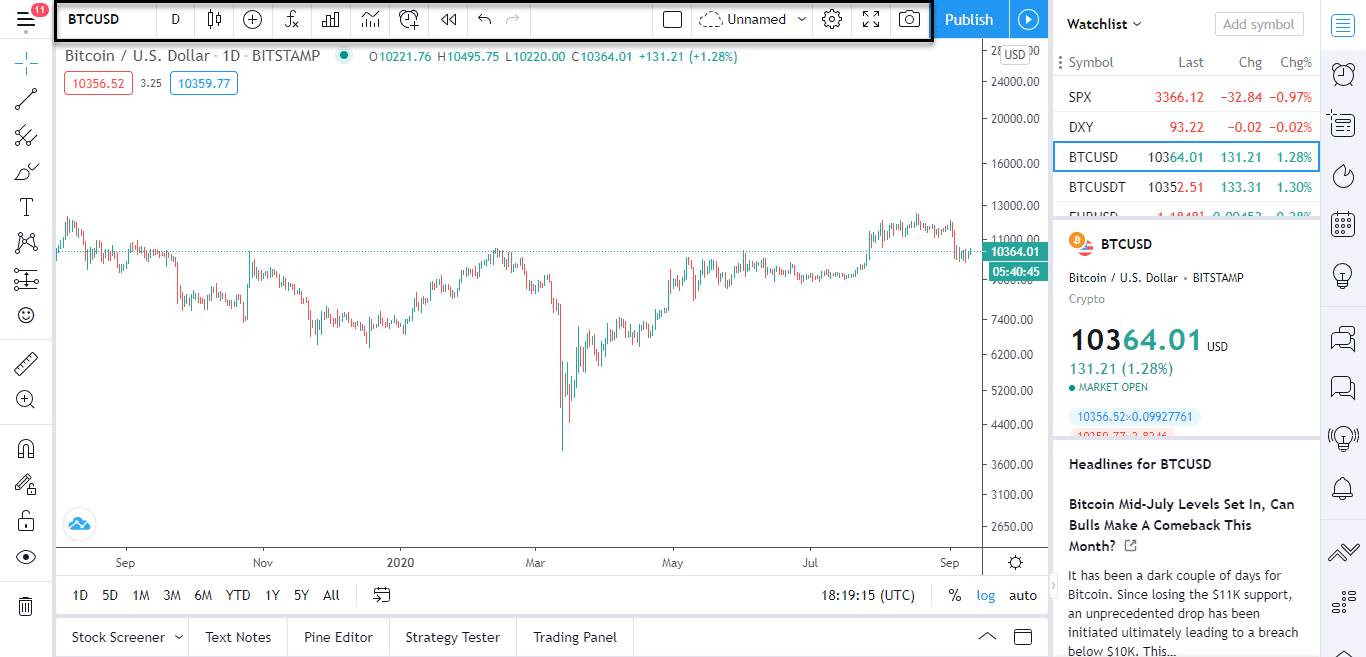Open the indicators fx menu
The height and width of the screenshot is (657, 1366).
[292, 19]
